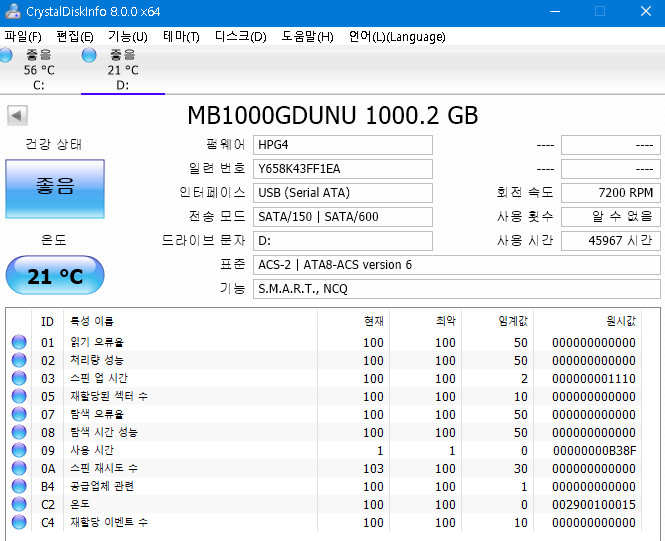Screen dimensions: 665x541
Task: Open the 도움말(H) menu
Action: pyautogui.click(x=307, y=37)
